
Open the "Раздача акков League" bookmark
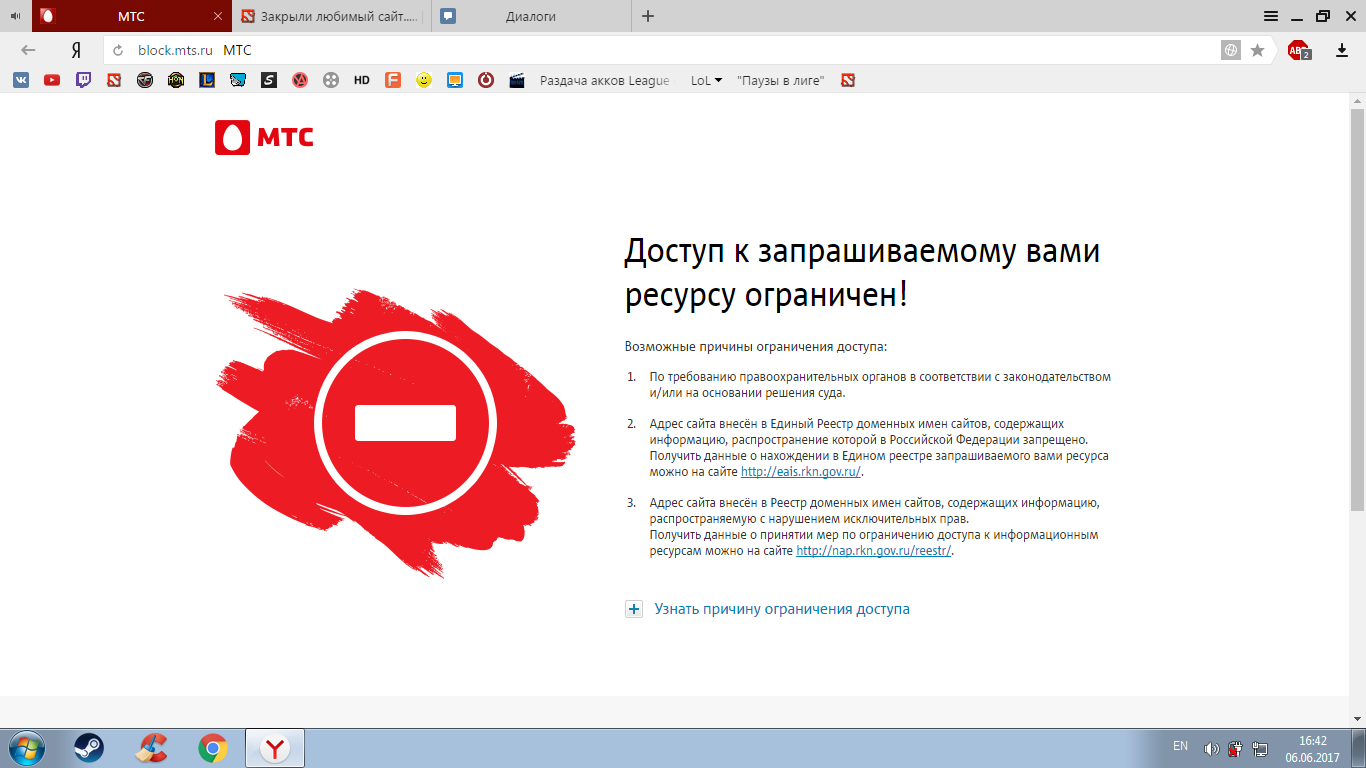(x=605, y=80)
